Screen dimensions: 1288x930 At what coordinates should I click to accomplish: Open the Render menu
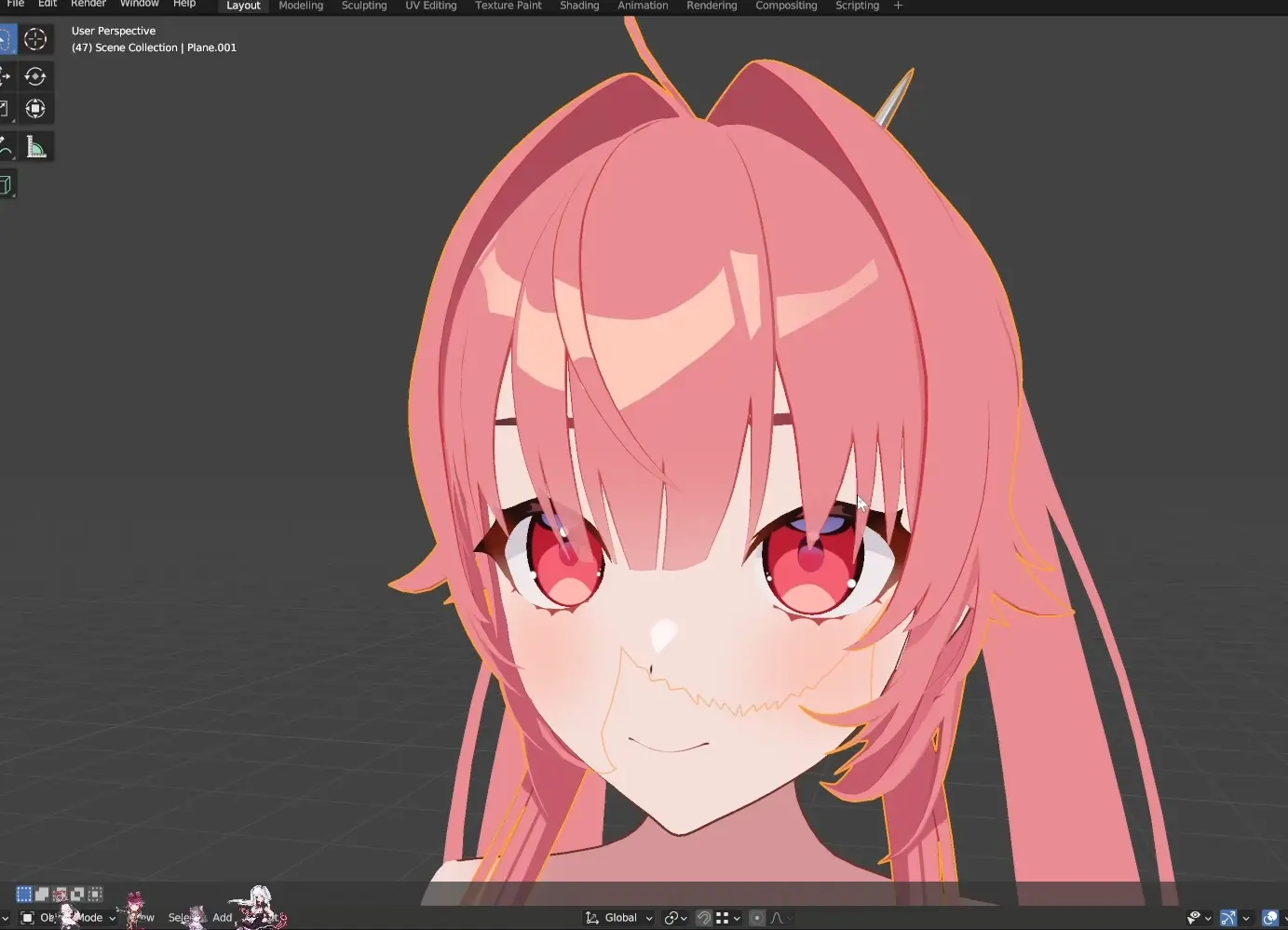pos(88,5)
